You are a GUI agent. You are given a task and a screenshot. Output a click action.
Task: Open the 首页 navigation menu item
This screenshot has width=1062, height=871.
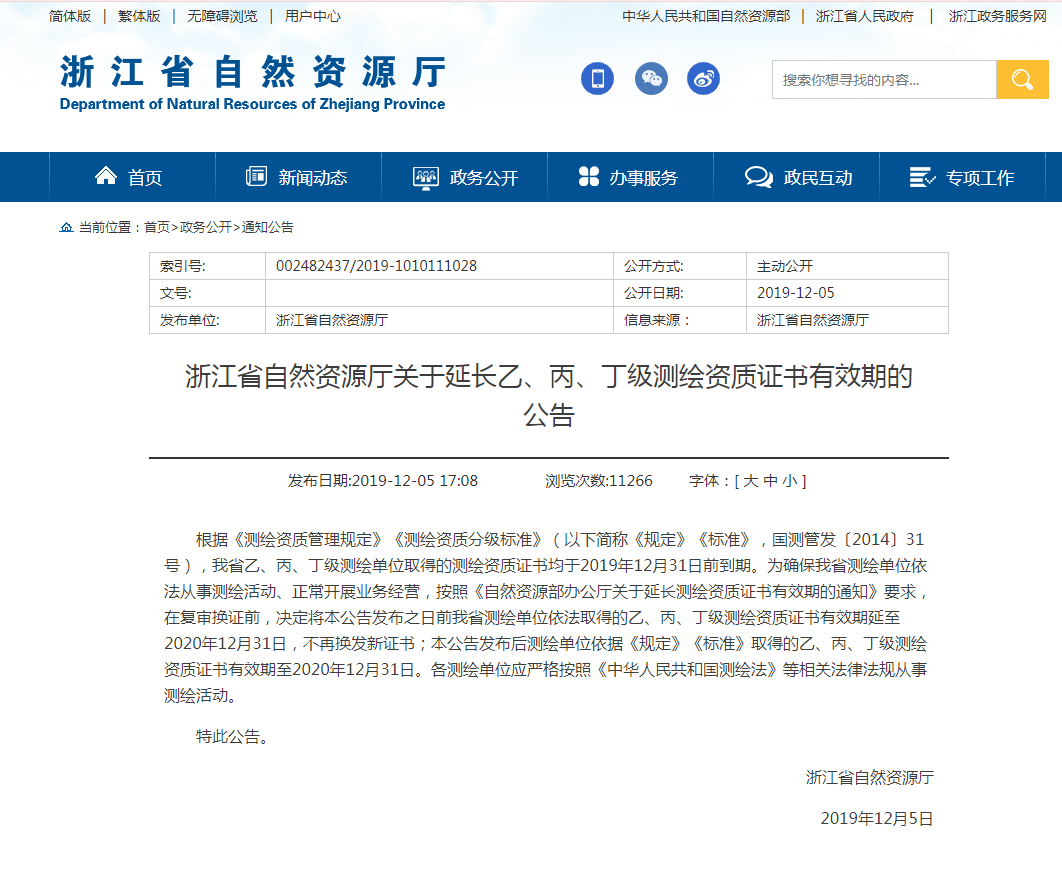click(132, 177)
